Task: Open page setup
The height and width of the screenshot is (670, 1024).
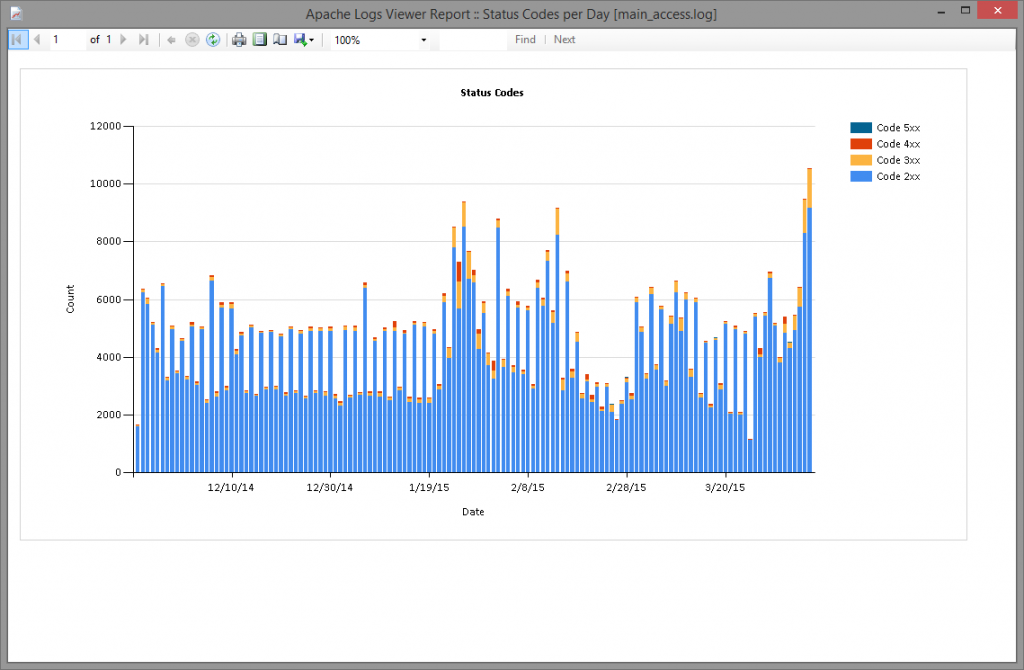Action: tap(280, 40)
